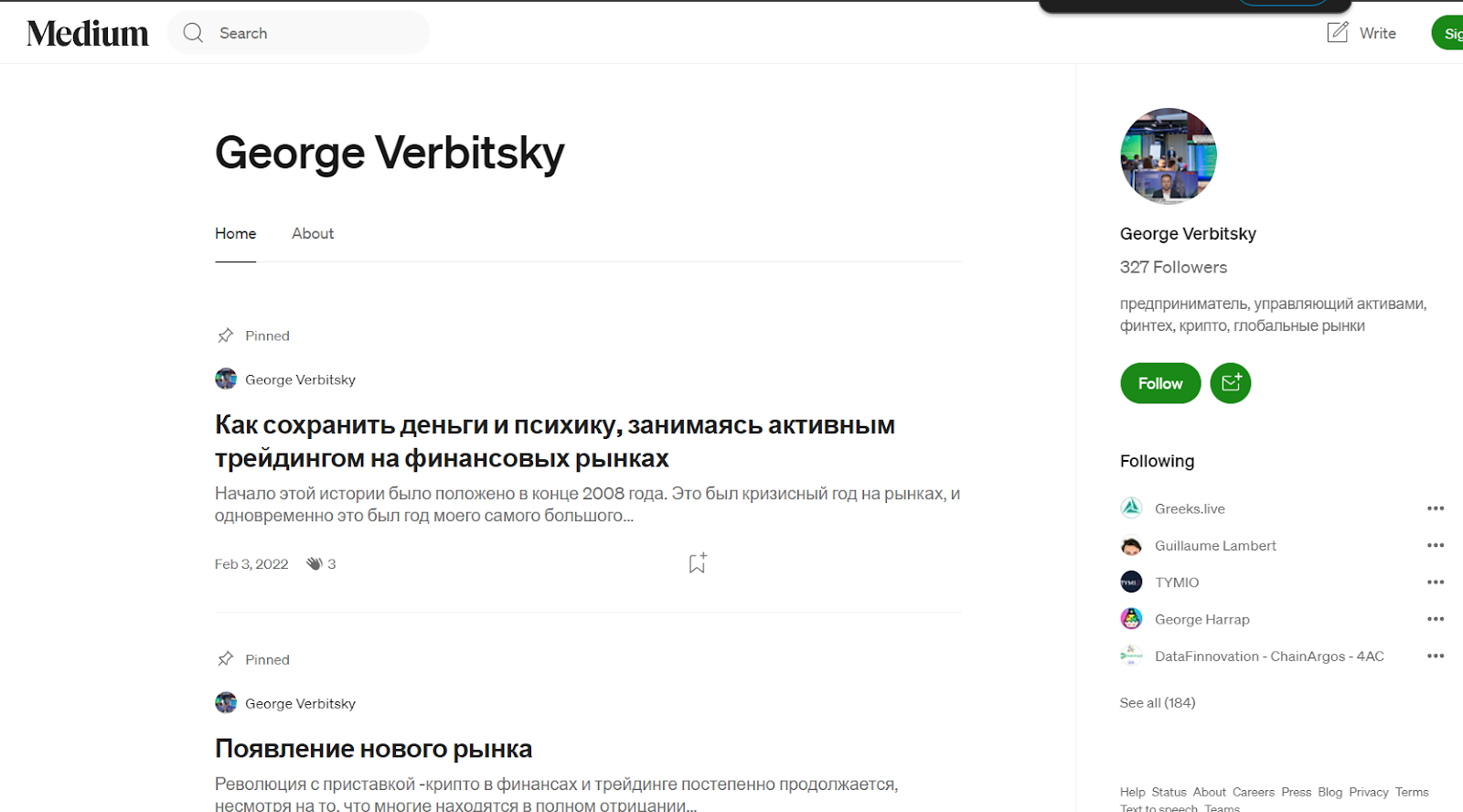Open Greeks.live profile link

coord(1190,508)
